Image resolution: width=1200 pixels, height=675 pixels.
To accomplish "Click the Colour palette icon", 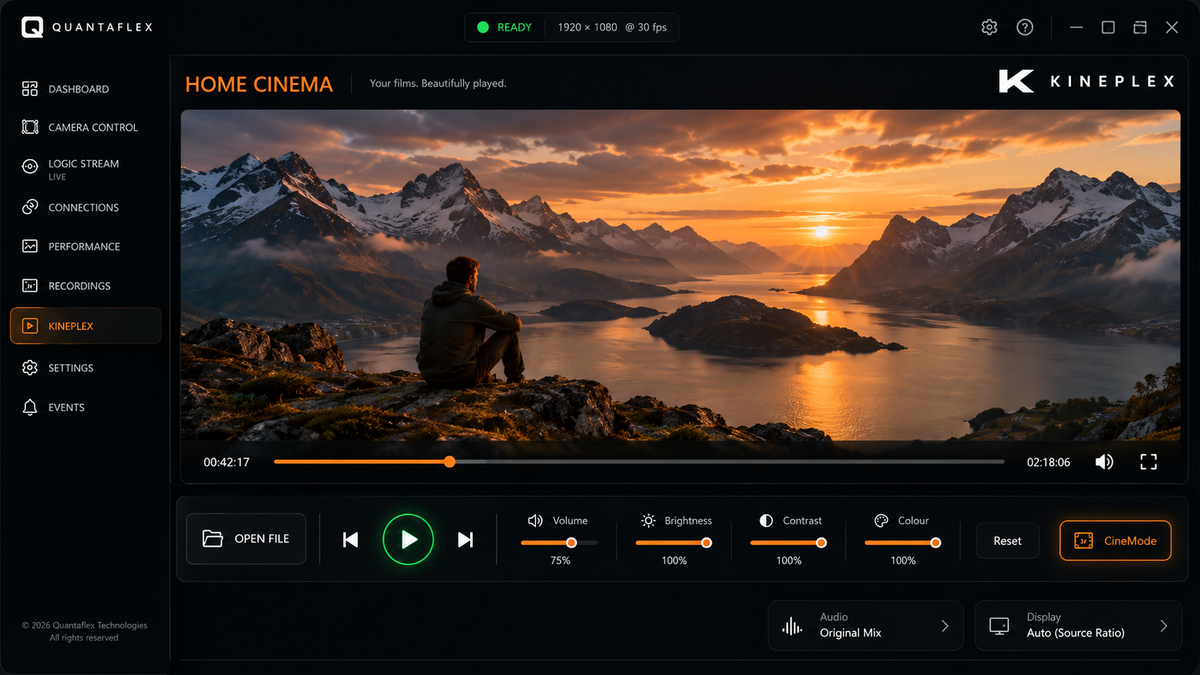I will tap(881, 521).
